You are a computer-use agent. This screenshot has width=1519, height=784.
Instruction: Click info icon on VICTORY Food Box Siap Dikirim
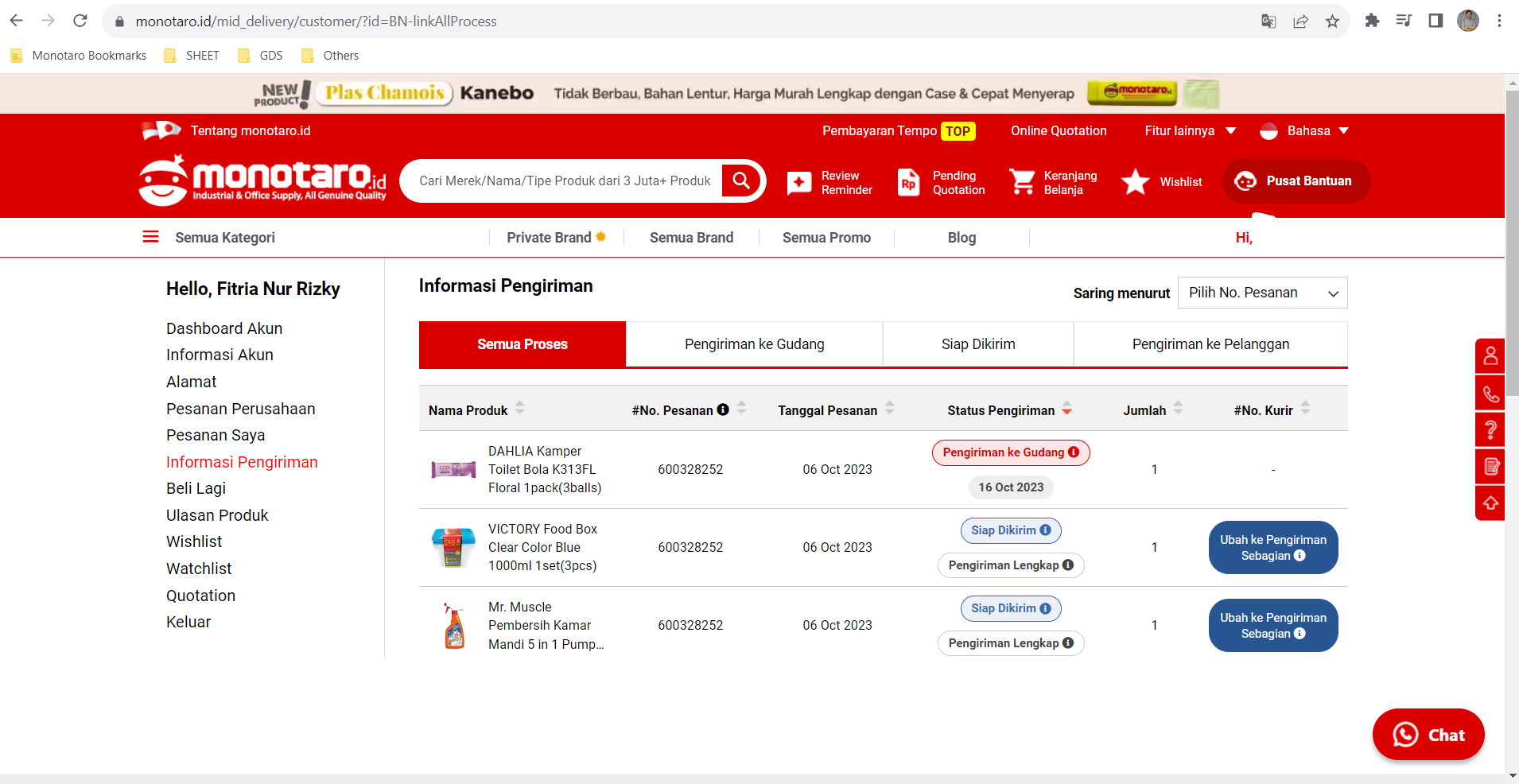pos(1045,530)
